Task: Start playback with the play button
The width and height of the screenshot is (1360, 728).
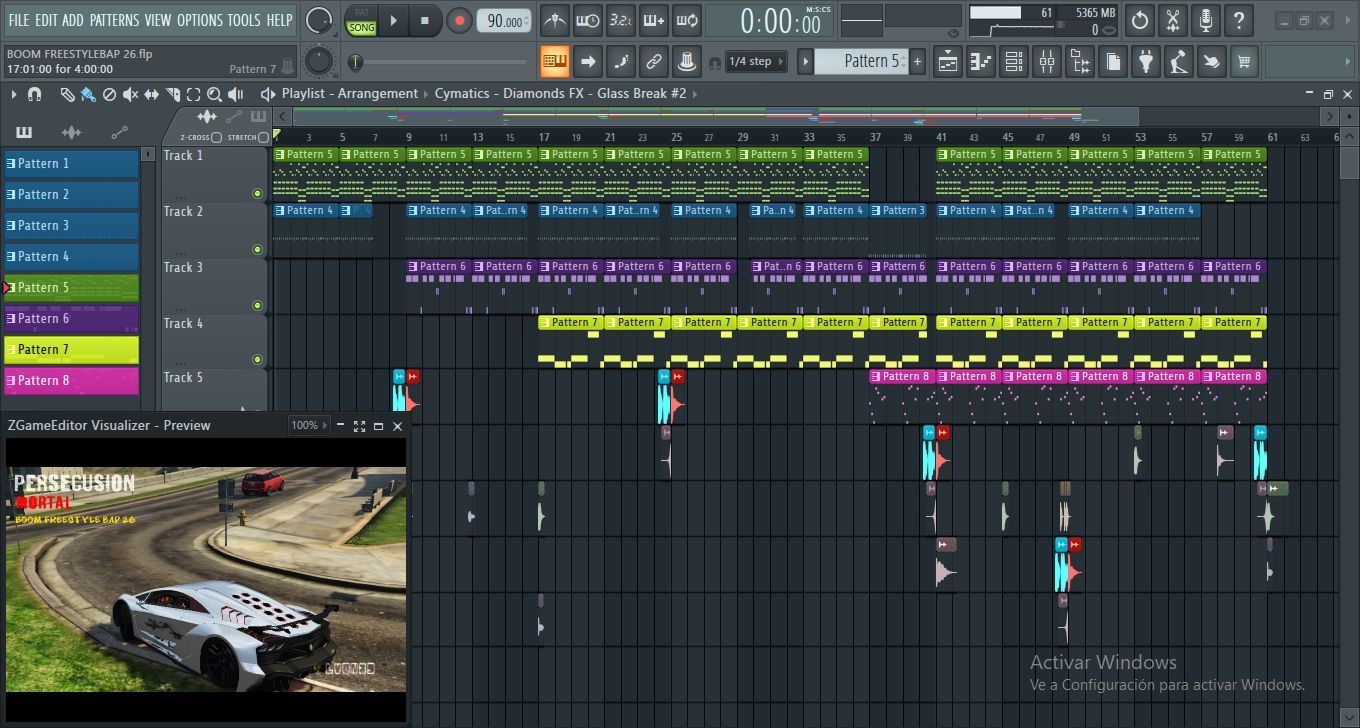Action: click(x=393, y=20)
